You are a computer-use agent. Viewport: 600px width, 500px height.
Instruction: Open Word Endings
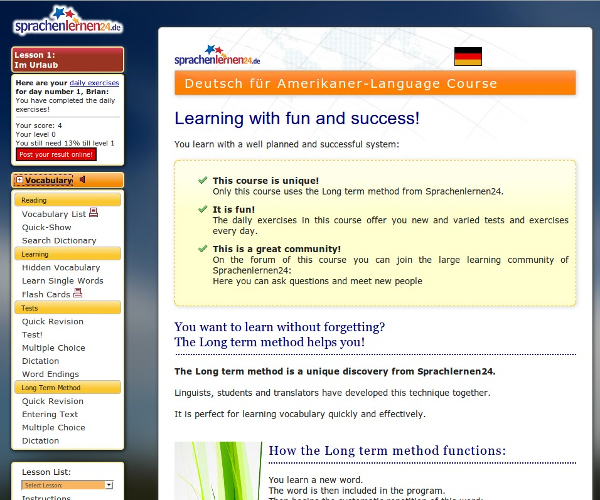pos(50,374)
